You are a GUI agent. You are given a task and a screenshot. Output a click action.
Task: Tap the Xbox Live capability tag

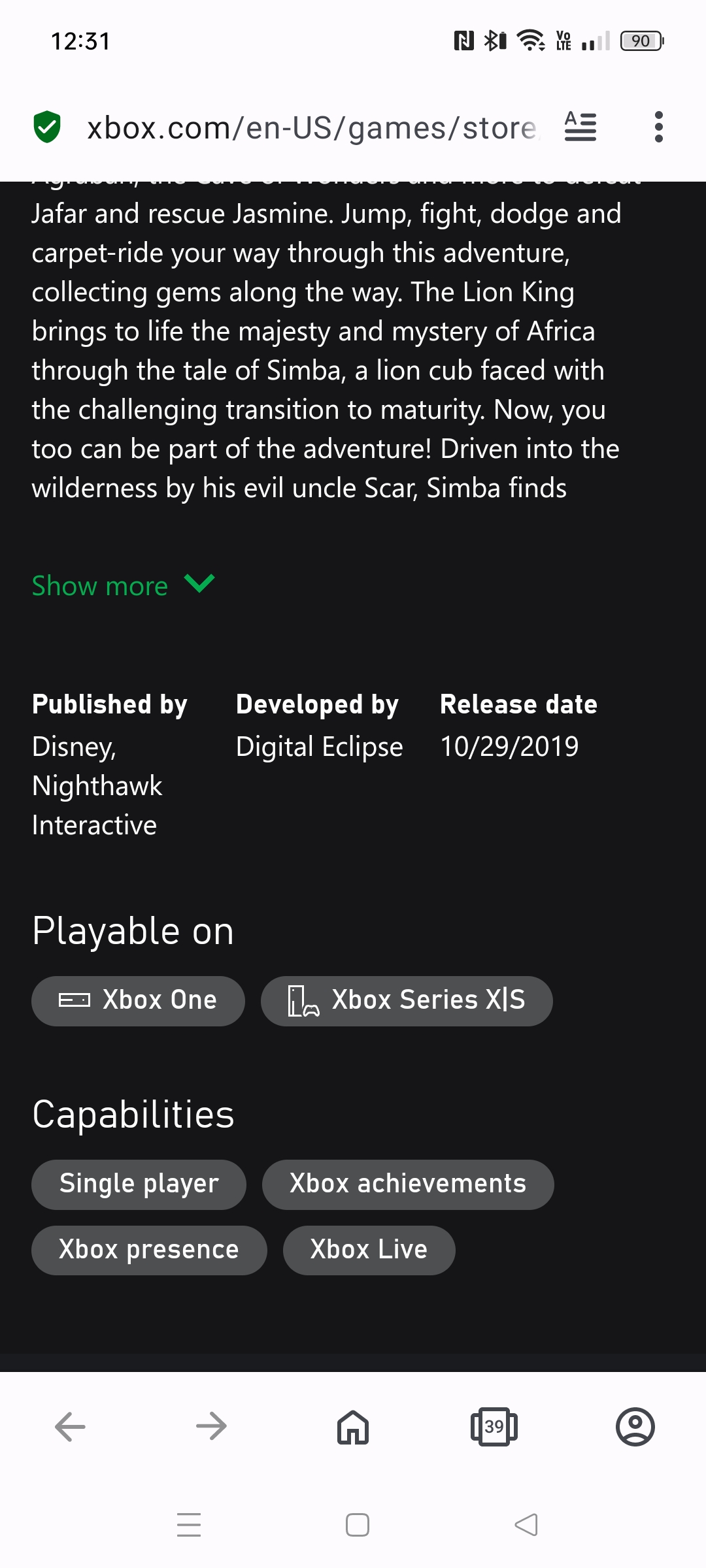[x=369, y=1250]
